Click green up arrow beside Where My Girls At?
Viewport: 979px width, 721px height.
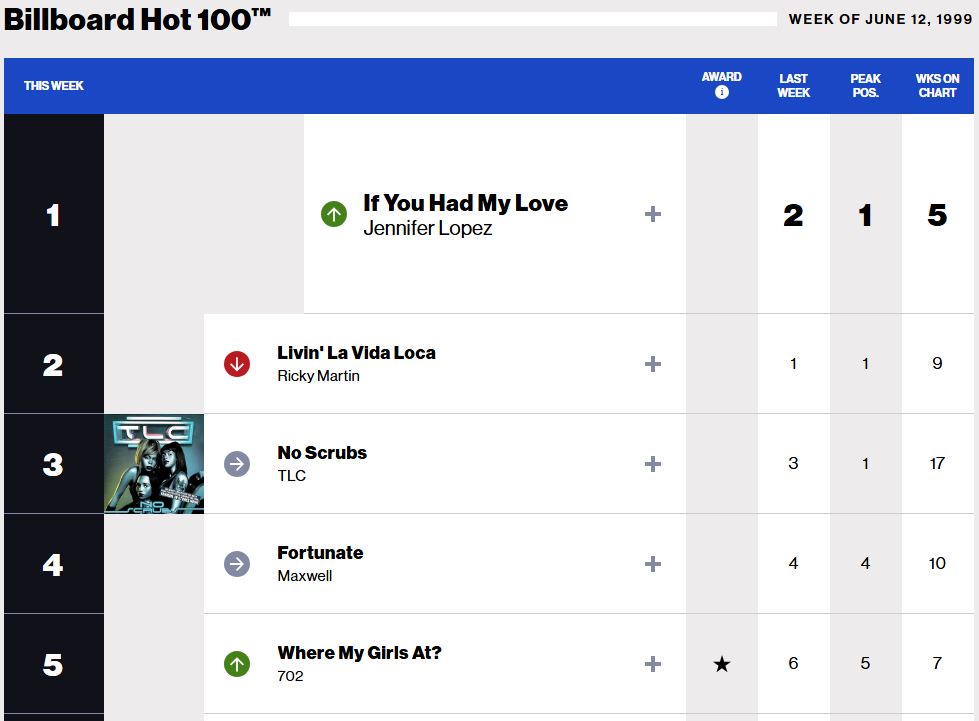point(237,664)
